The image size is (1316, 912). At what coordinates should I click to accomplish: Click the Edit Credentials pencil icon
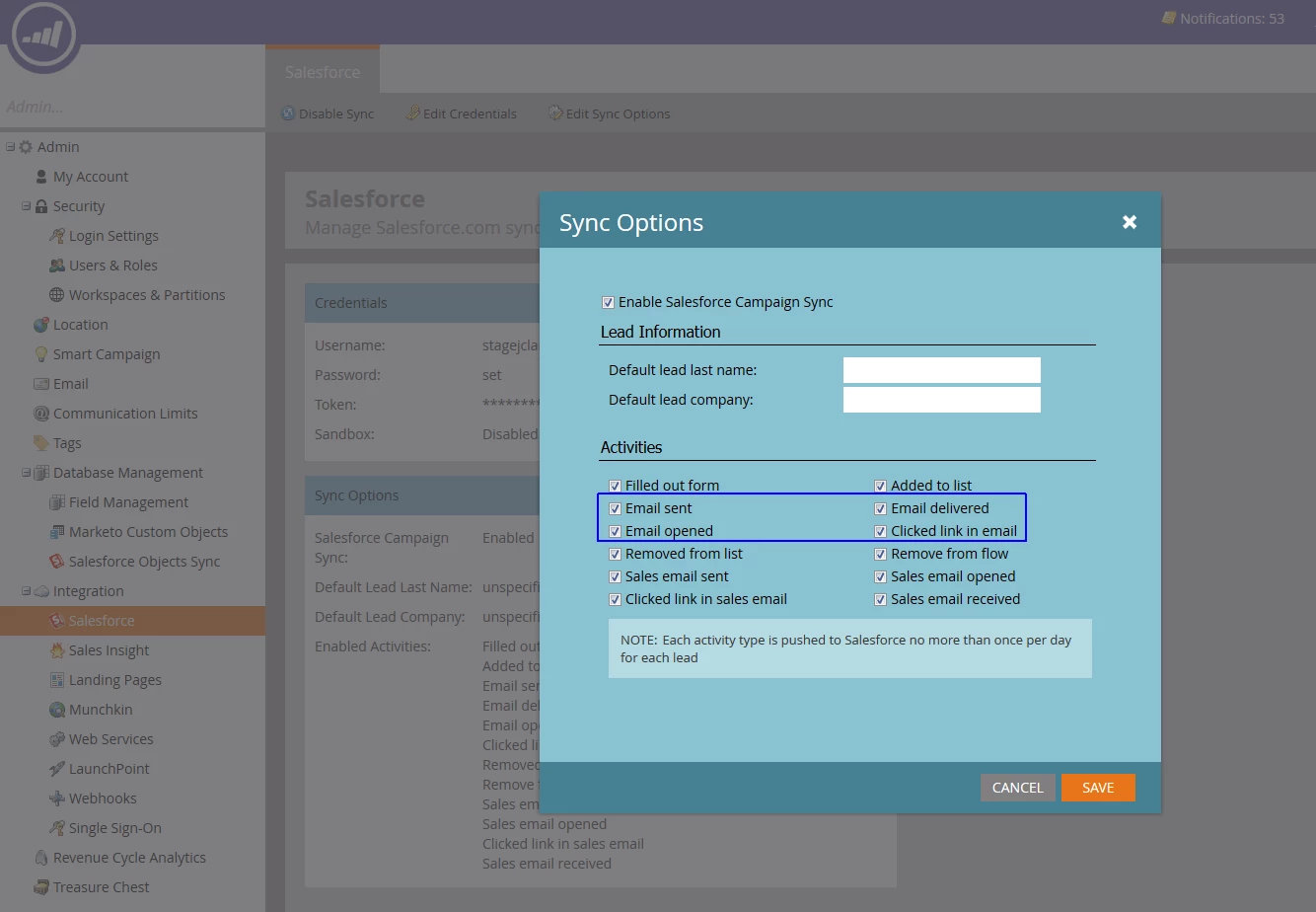point(413,114)
